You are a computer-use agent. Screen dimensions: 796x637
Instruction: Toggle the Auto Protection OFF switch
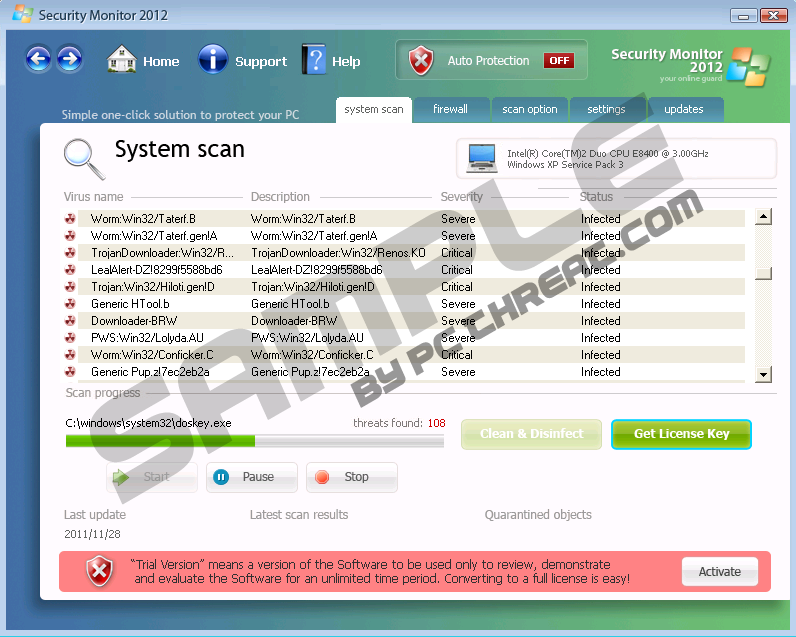559,60
